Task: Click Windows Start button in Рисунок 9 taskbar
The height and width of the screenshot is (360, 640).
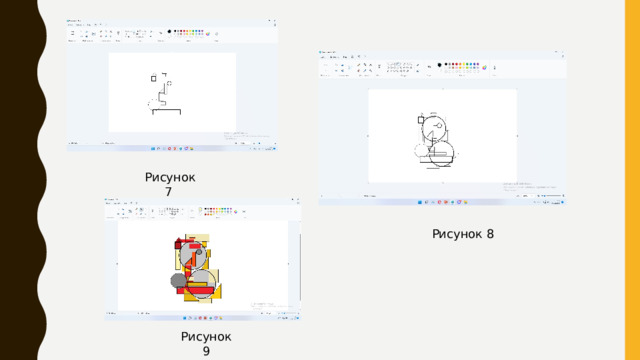Action: tap(184, 318)
